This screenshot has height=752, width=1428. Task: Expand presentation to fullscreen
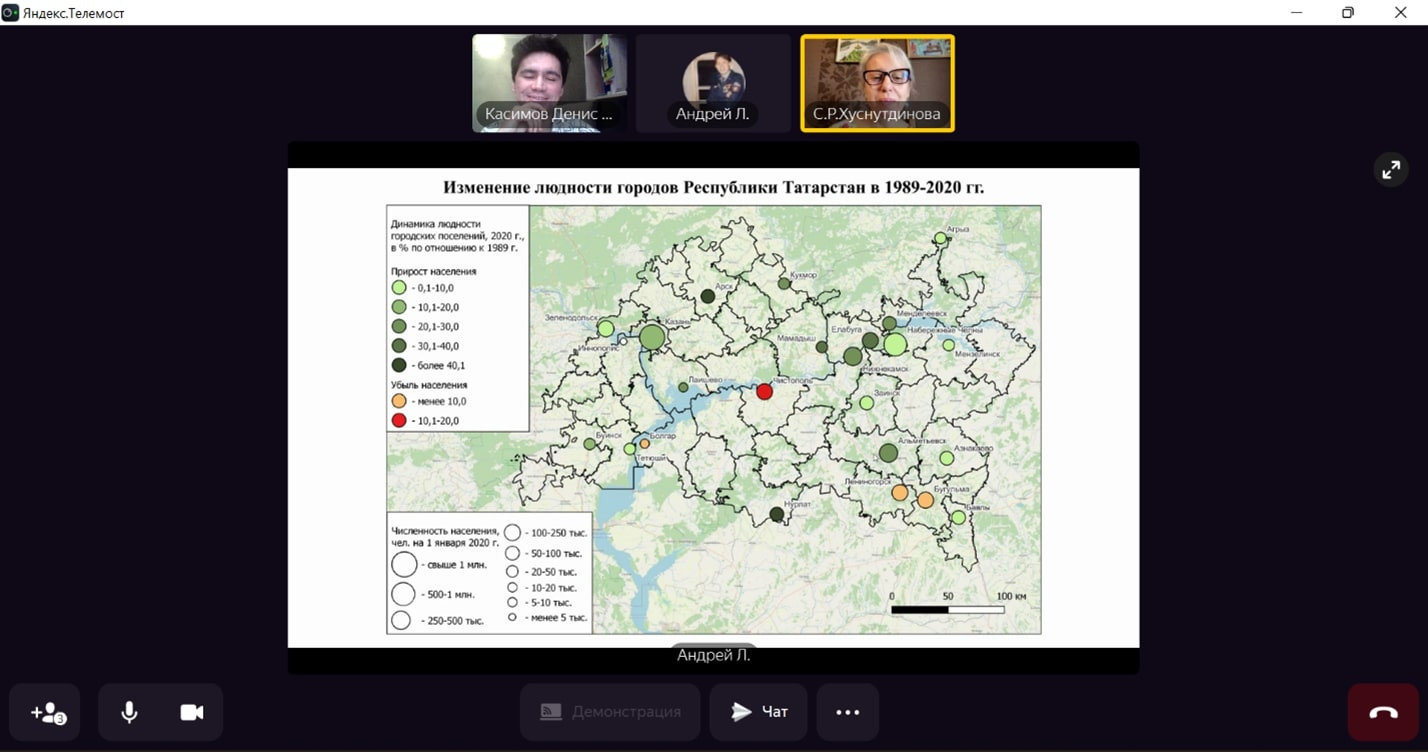click(x=1391, y=170)
